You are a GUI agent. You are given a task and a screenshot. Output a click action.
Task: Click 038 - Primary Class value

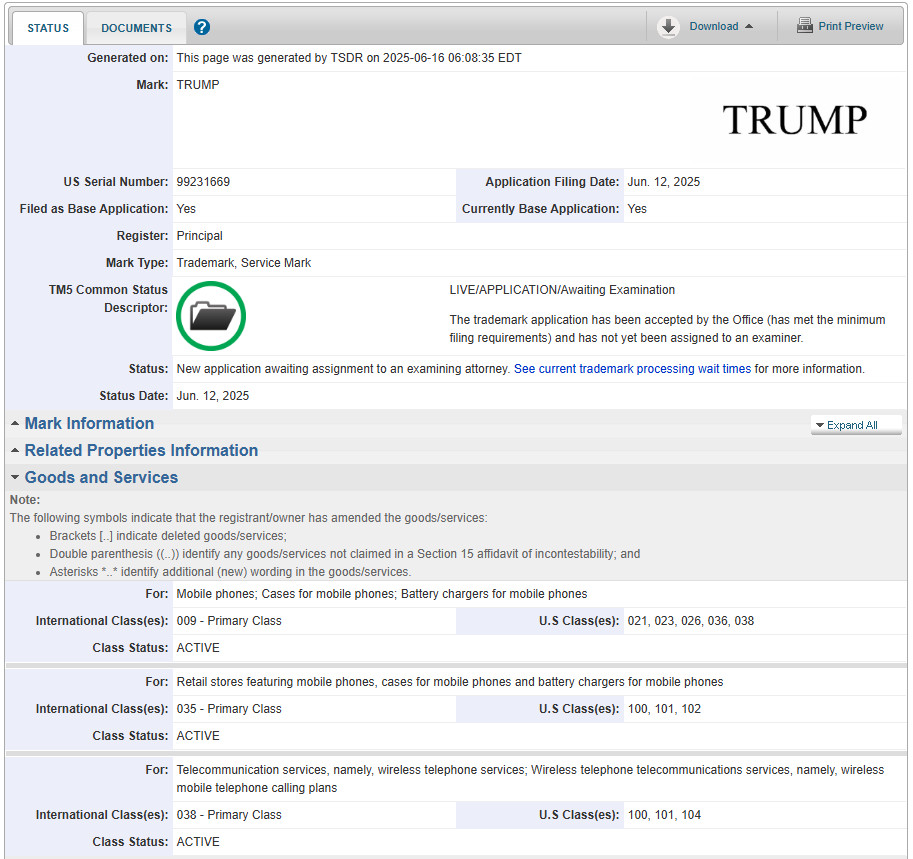pyautogui.click(x=229, y=815)
